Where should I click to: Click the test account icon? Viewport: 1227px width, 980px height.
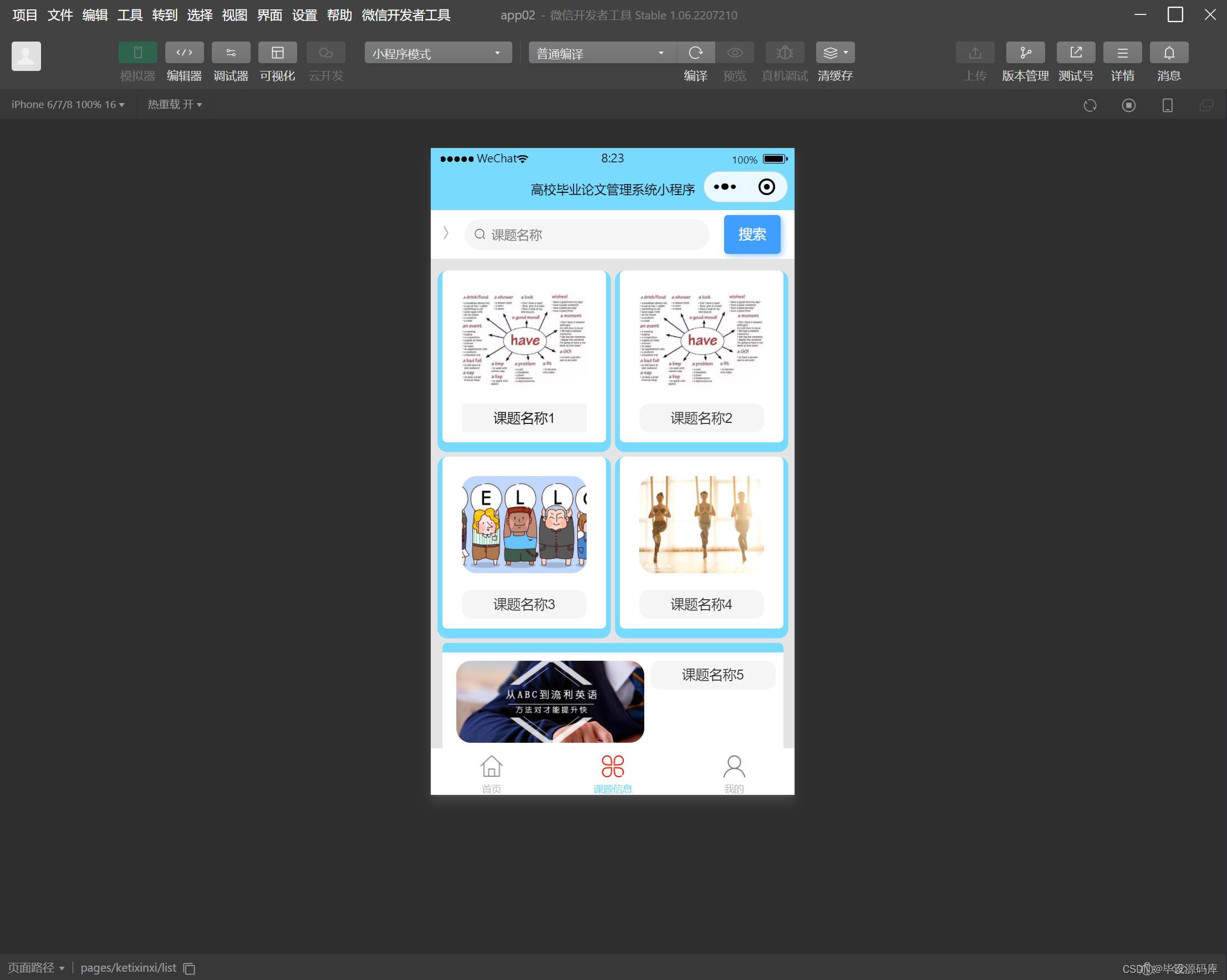[1075, 53]
